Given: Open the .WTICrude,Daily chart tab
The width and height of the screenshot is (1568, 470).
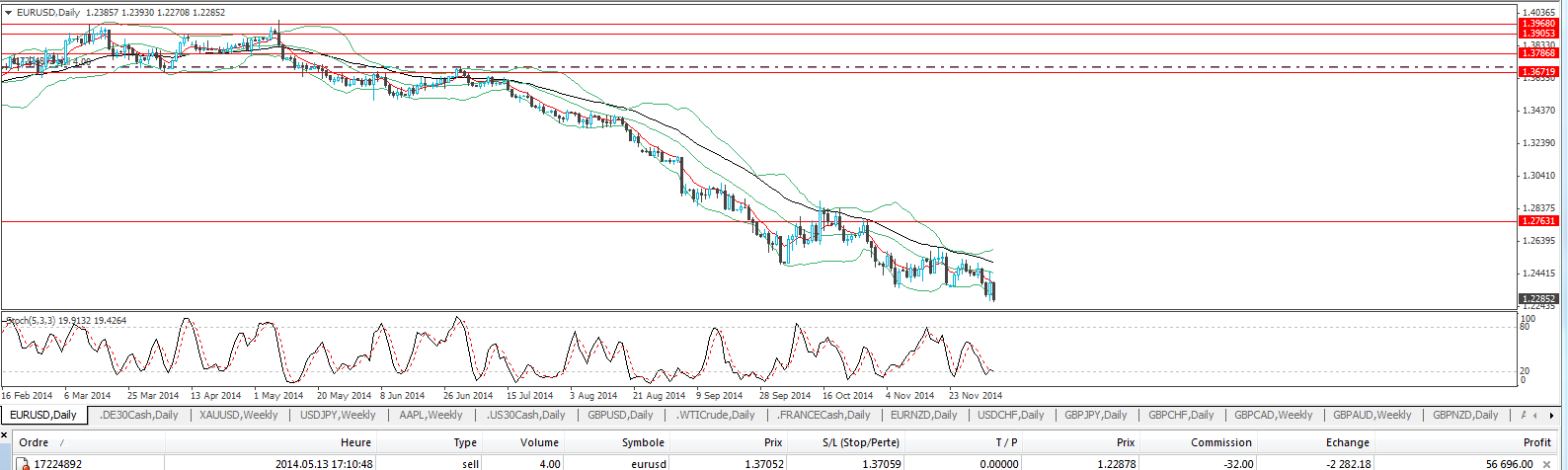Looking at the screenshot, I should (715, 415).
